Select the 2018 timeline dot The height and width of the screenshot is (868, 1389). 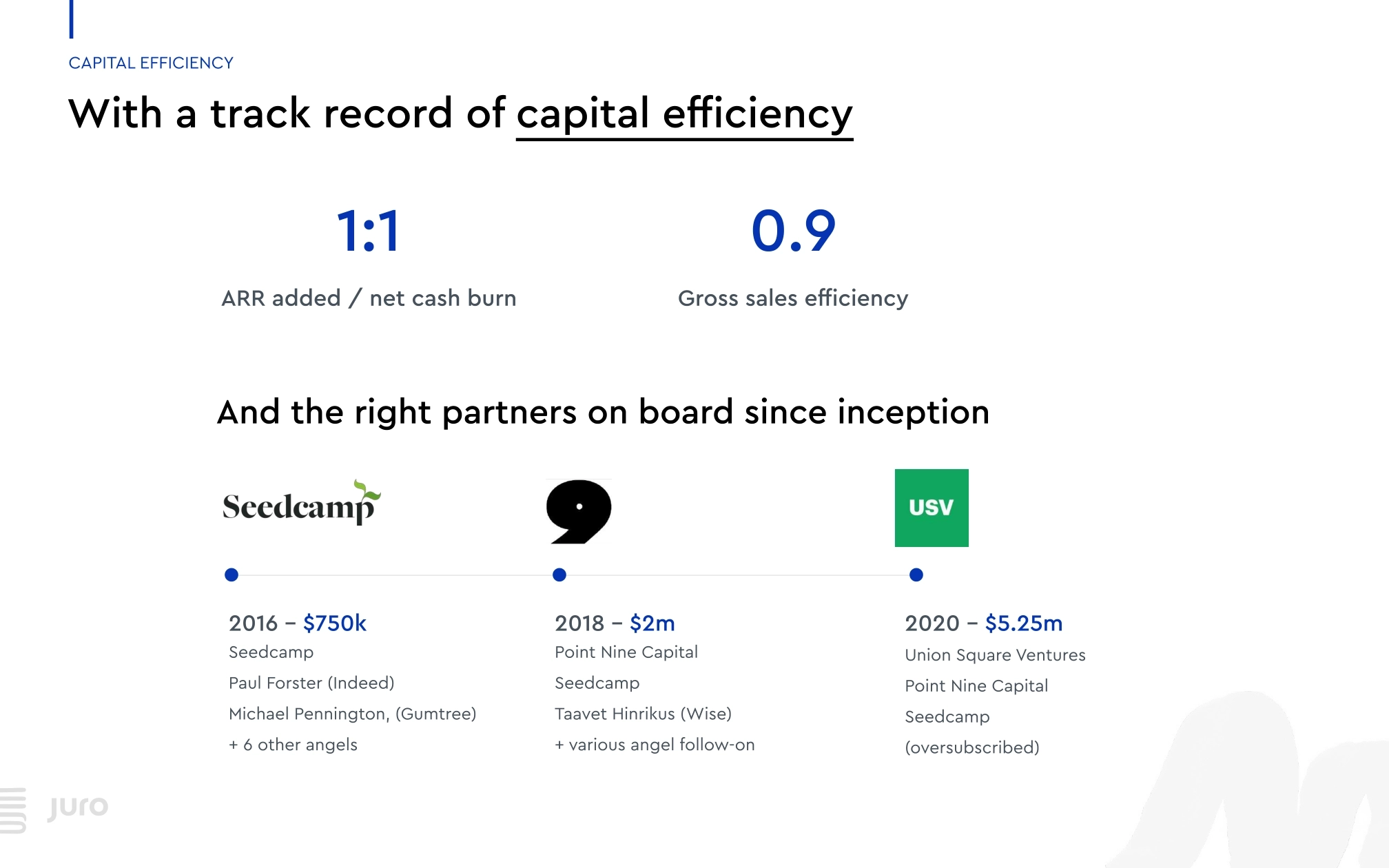tap(559, 575)
